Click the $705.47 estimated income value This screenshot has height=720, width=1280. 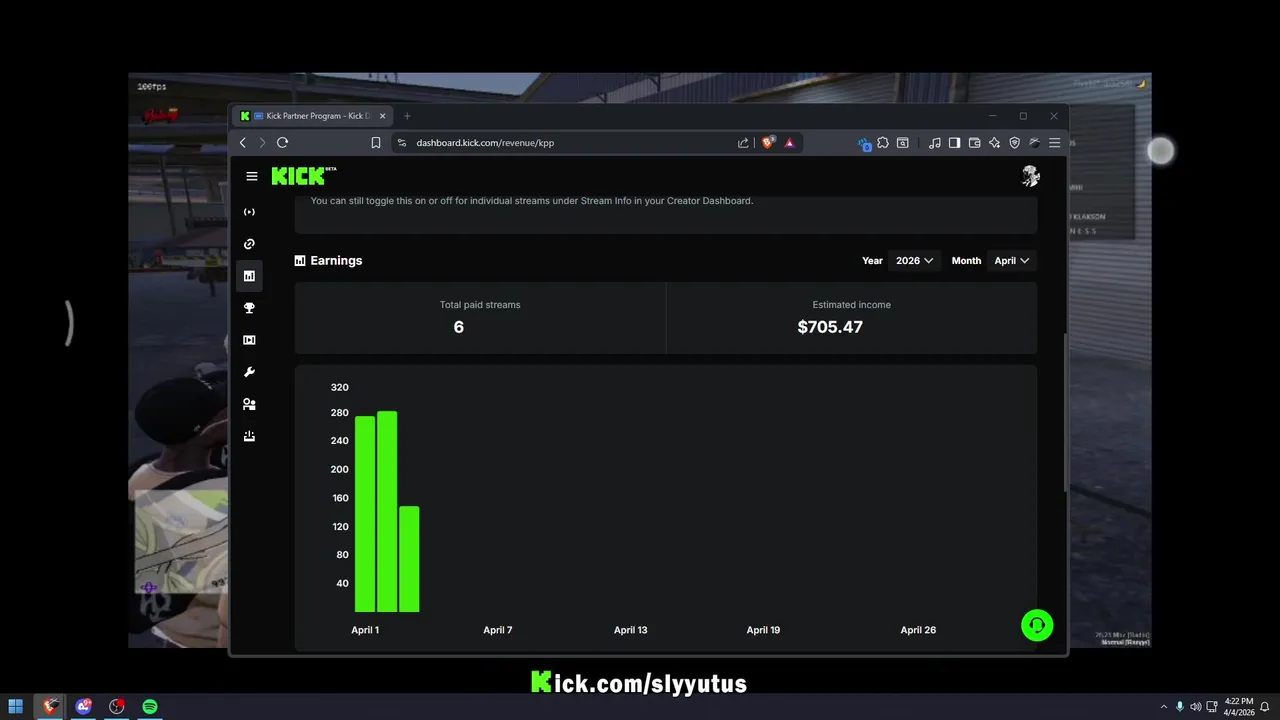830,327
